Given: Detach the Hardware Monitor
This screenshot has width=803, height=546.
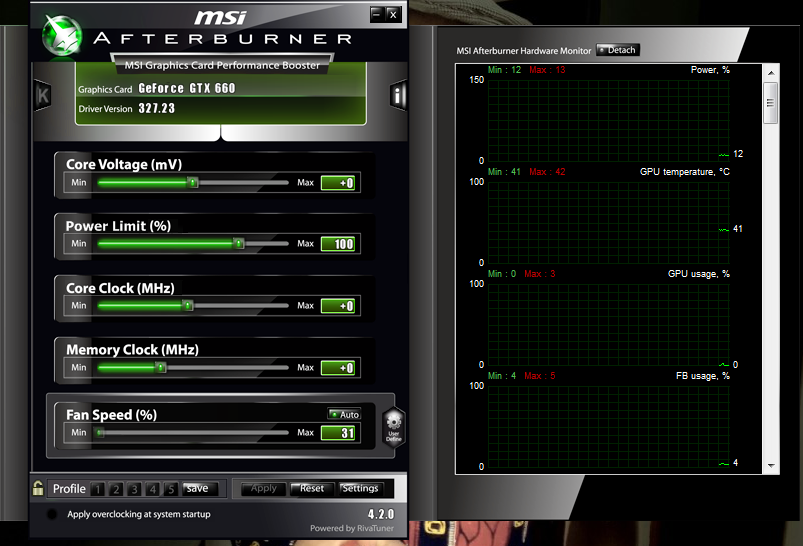Looking at the screenshot, I should tap(618, 50).
